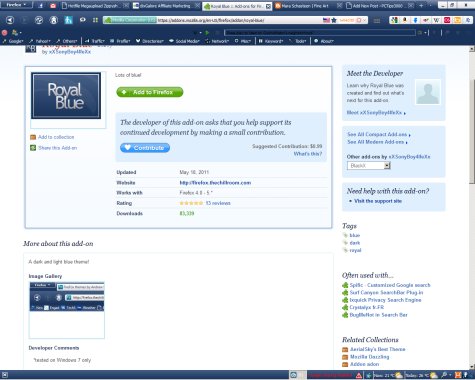Open the Traffic bookmarks toolbar menu
The image size is (475, 380).
(x=95, y=41)
